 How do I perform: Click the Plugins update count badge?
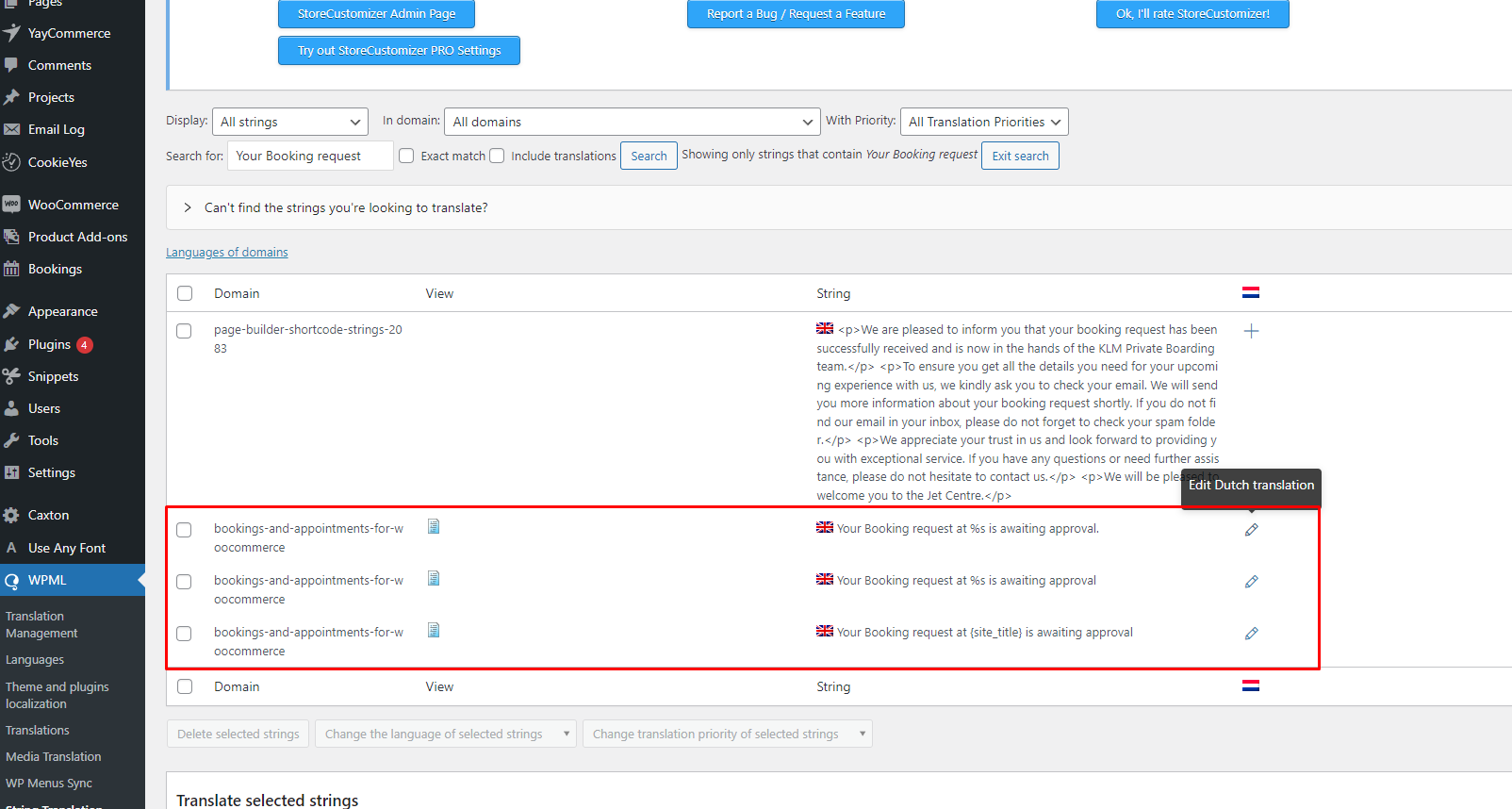pos(85,345)
